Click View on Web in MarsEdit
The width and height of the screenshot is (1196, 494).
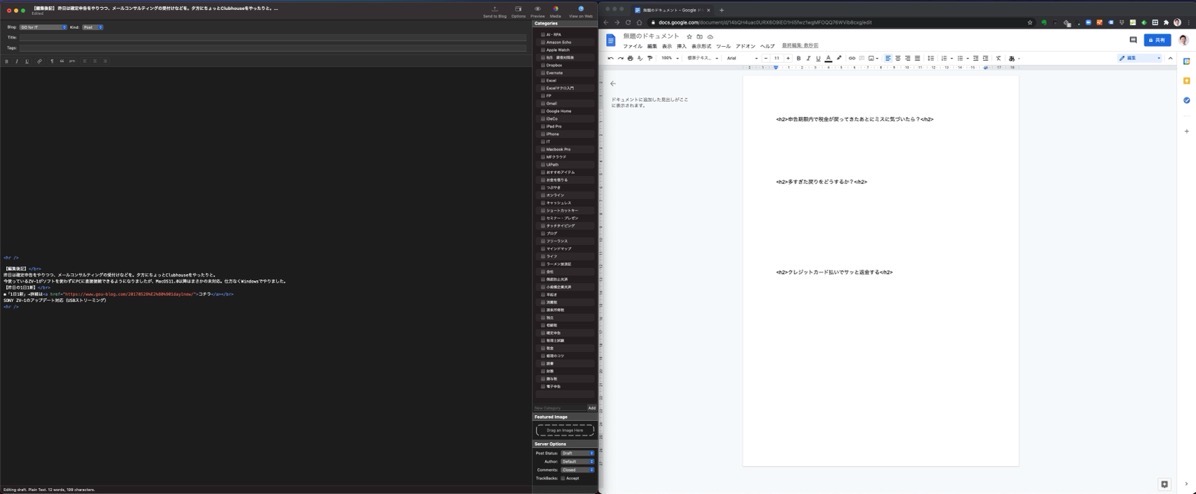click(580, 11)
